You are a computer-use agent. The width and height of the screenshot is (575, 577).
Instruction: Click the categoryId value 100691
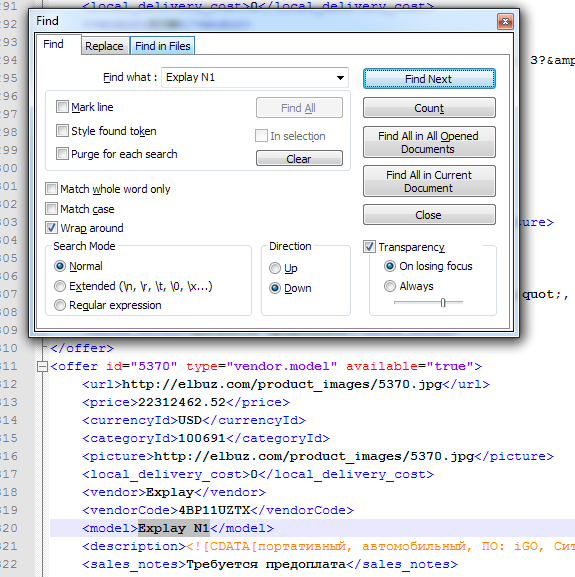click(x=202, y=438)
